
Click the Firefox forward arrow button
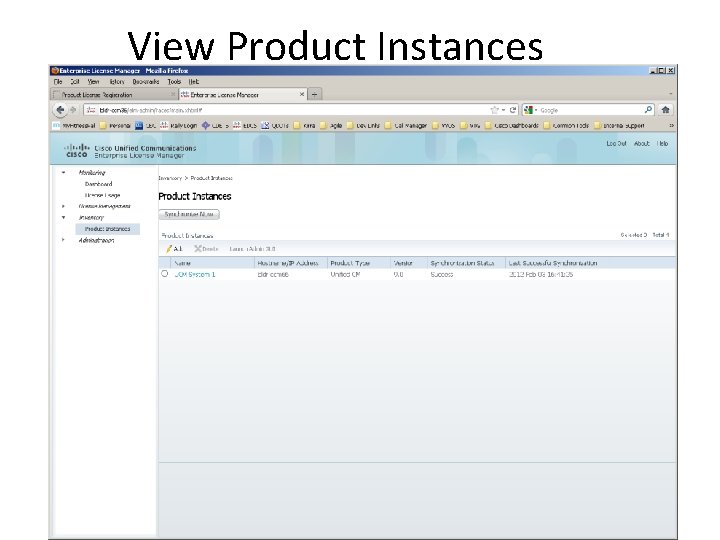73,110
